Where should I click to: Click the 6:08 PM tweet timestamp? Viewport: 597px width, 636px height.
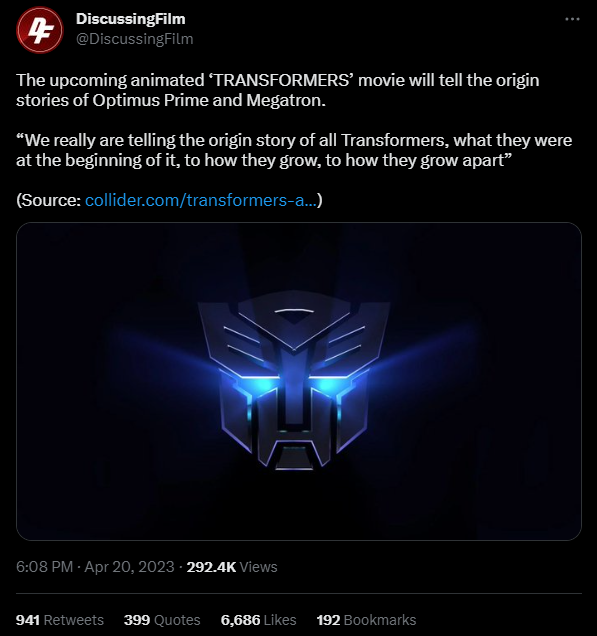click(x=44, y=567)
